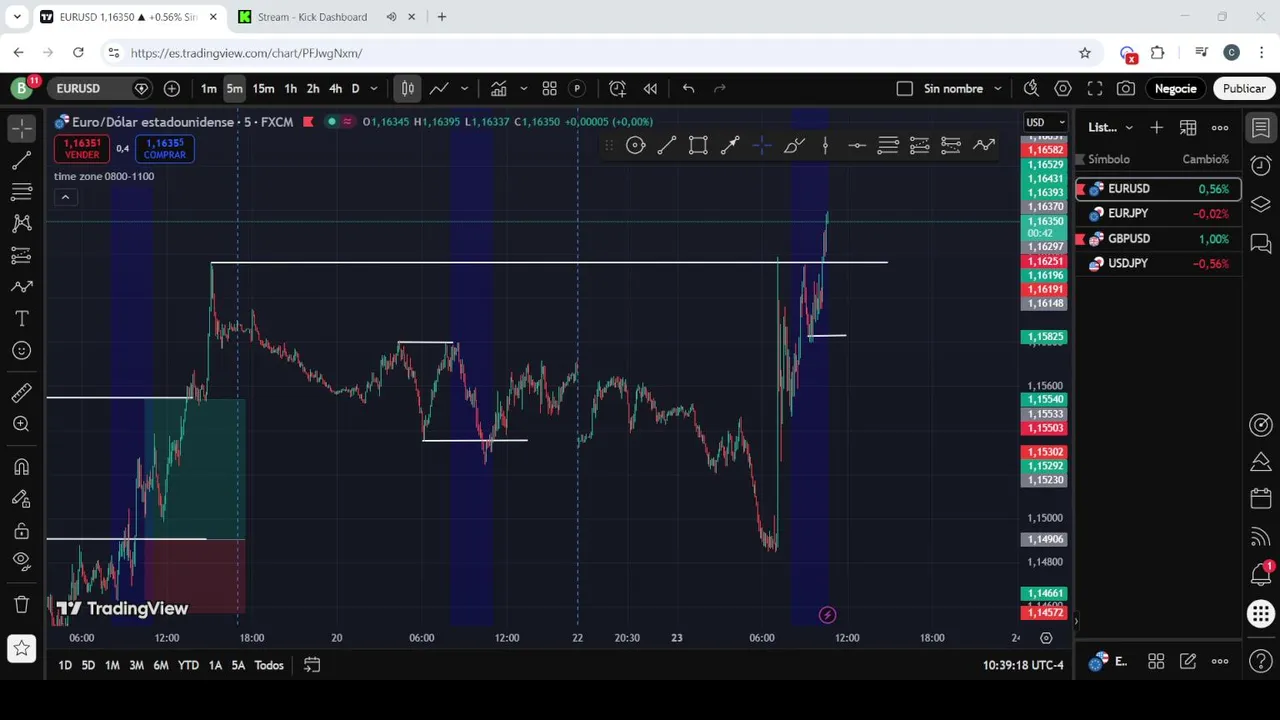Check the layout box beside Sin nombre
This screenshot has width=1280, height=720.
coord(905,89)
